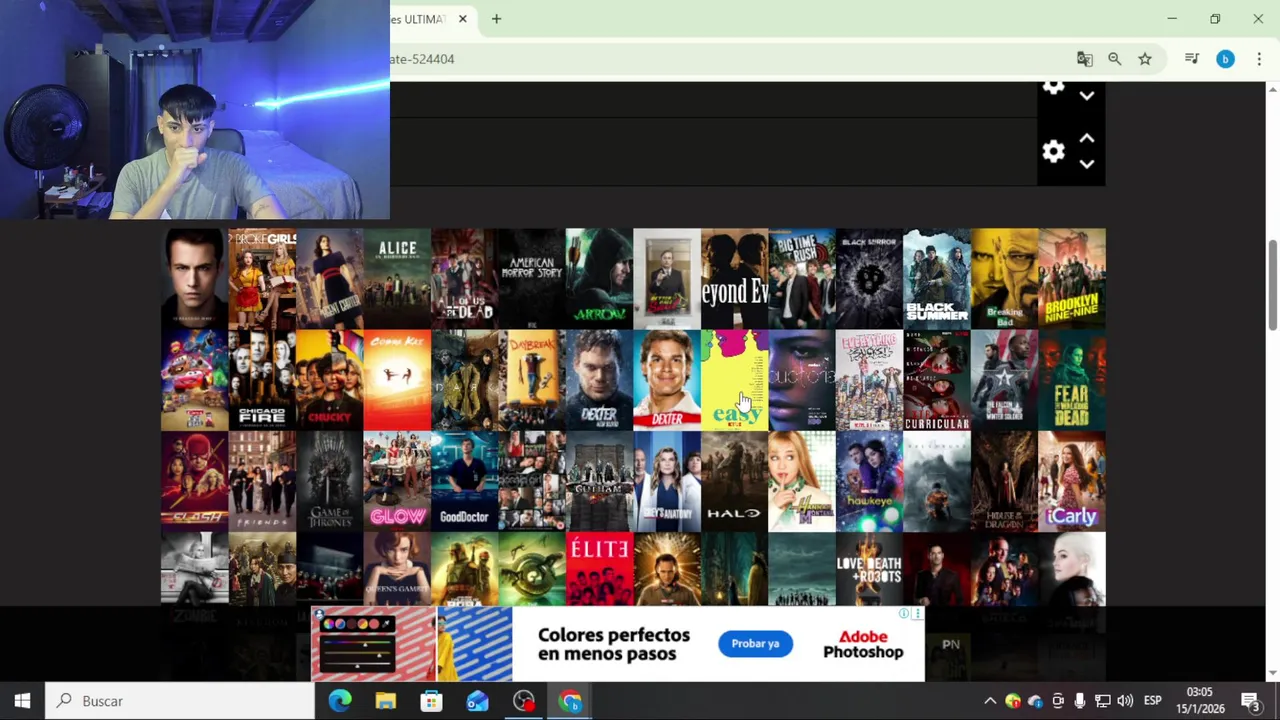Click the Windows Start button
This screenshot has width=1280, height=720.
[x=22, y=701]
